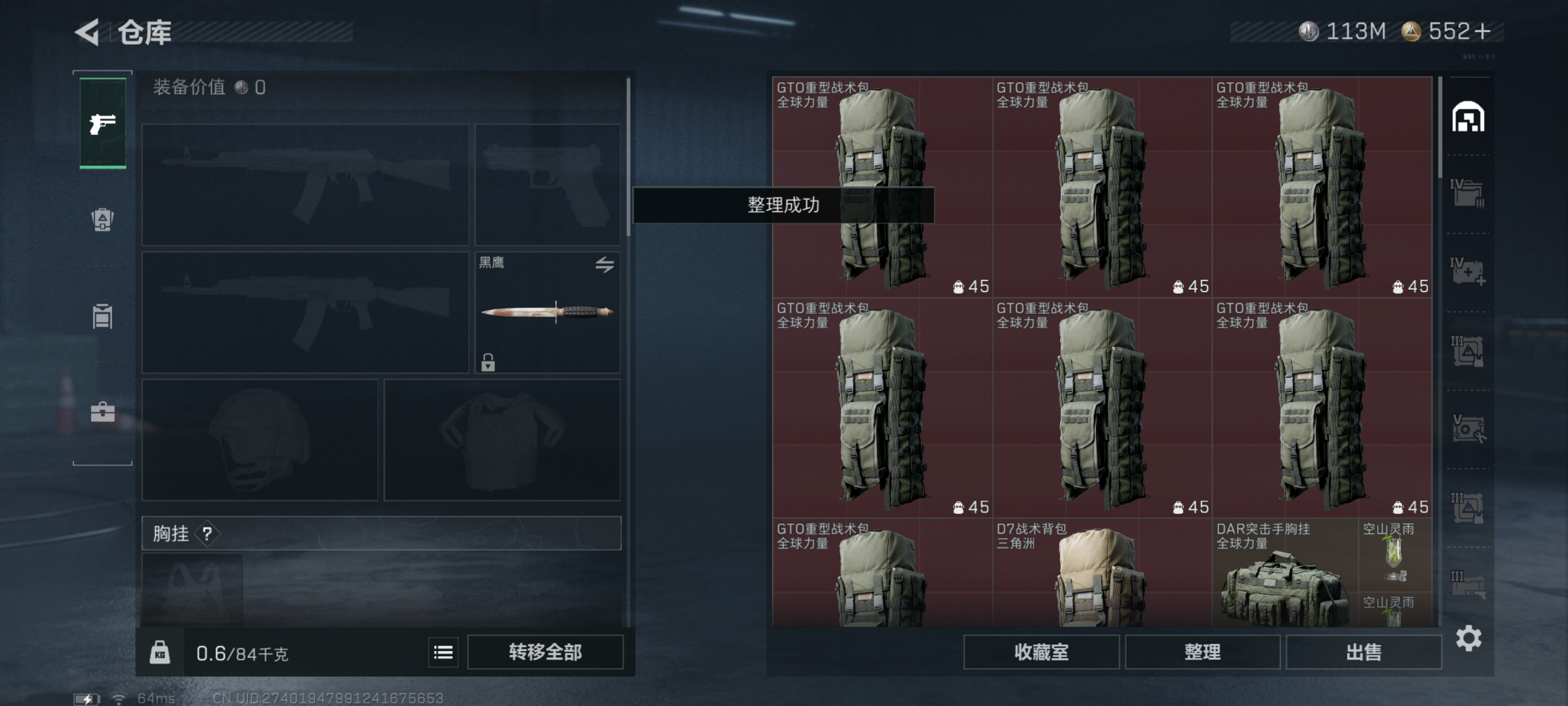The height and width of the screenshot is (706, 1568).
Task: Select the weapons pistol tab in sidebar
Action: click(102, 123)
